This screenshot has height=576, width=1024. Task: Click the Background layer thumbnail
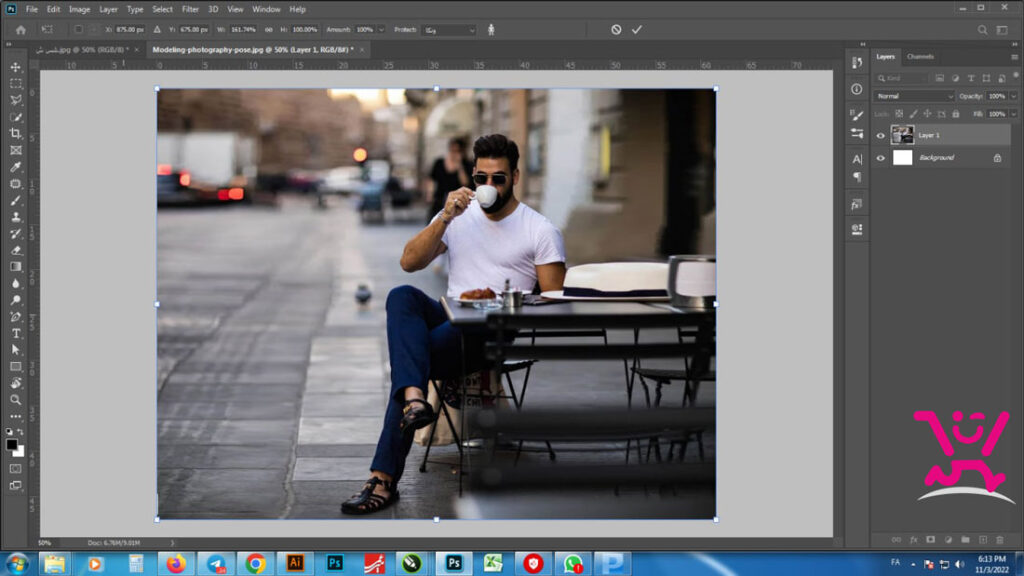pyautogui.click(x=903, y=157)
